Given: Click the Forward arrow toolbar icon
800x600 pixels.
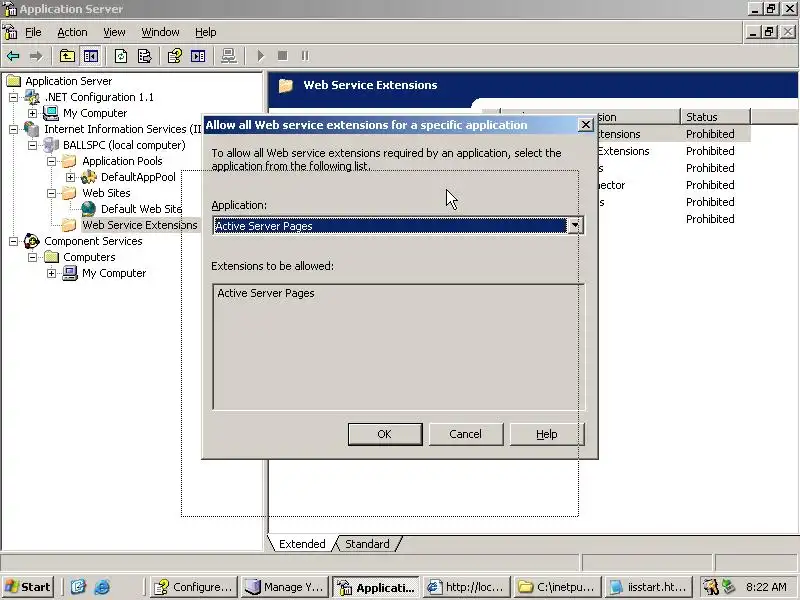Looking at the screenshot, I should click(36, 56).
